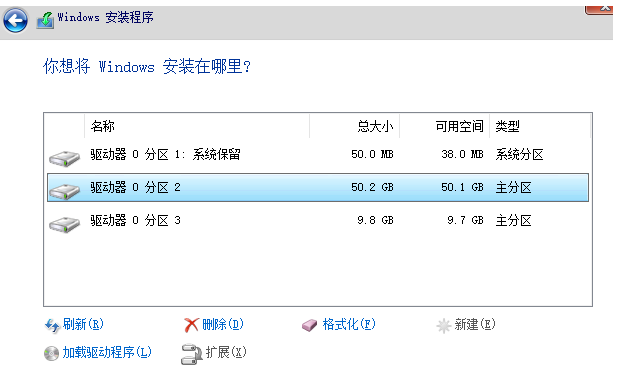Click the CD icon for 加载驱动程序

pos(51,353)
